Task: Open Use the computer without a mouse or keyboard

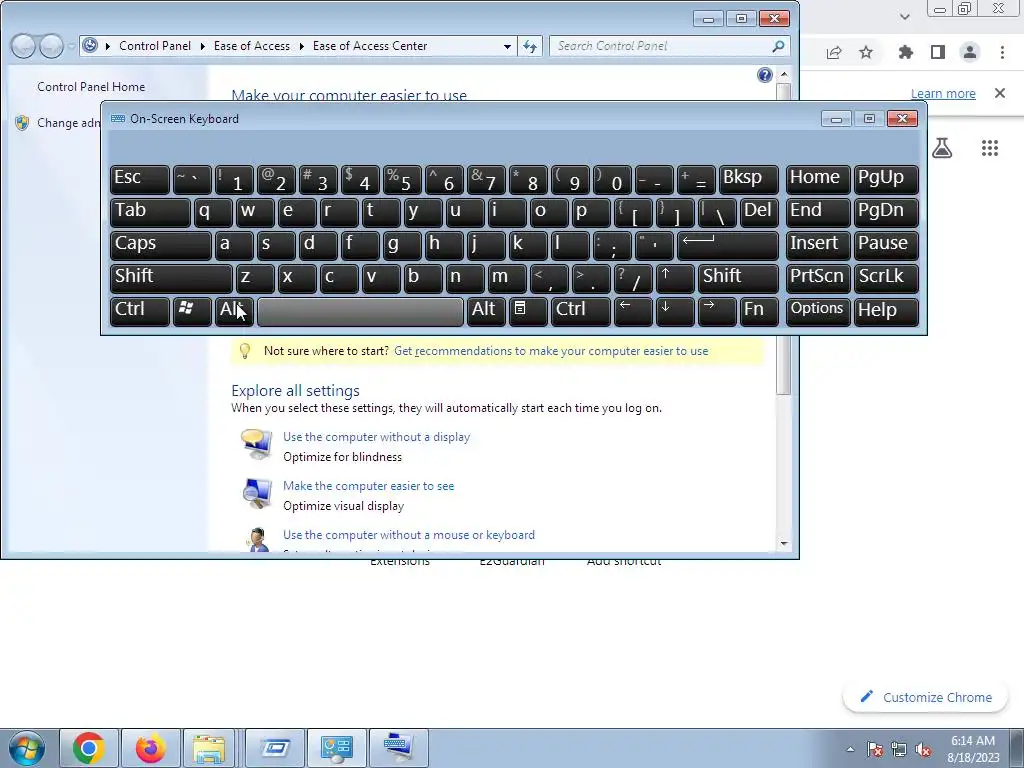Action: [x=409, y=535]
